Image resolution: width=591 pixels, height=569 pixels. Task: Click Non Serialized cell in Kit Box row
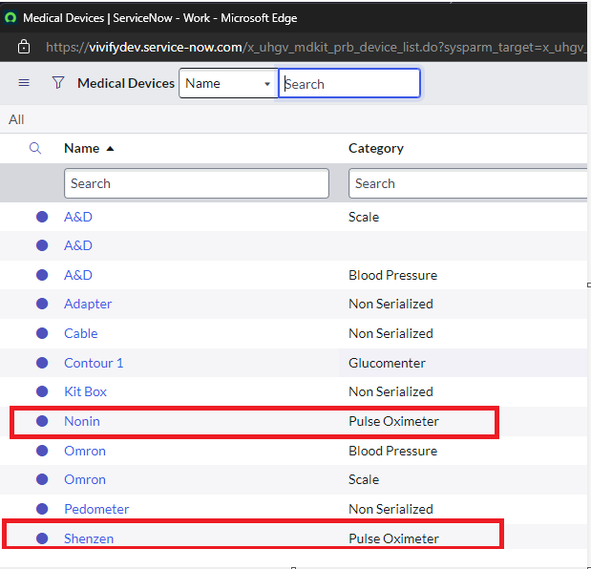coord(390,392)
